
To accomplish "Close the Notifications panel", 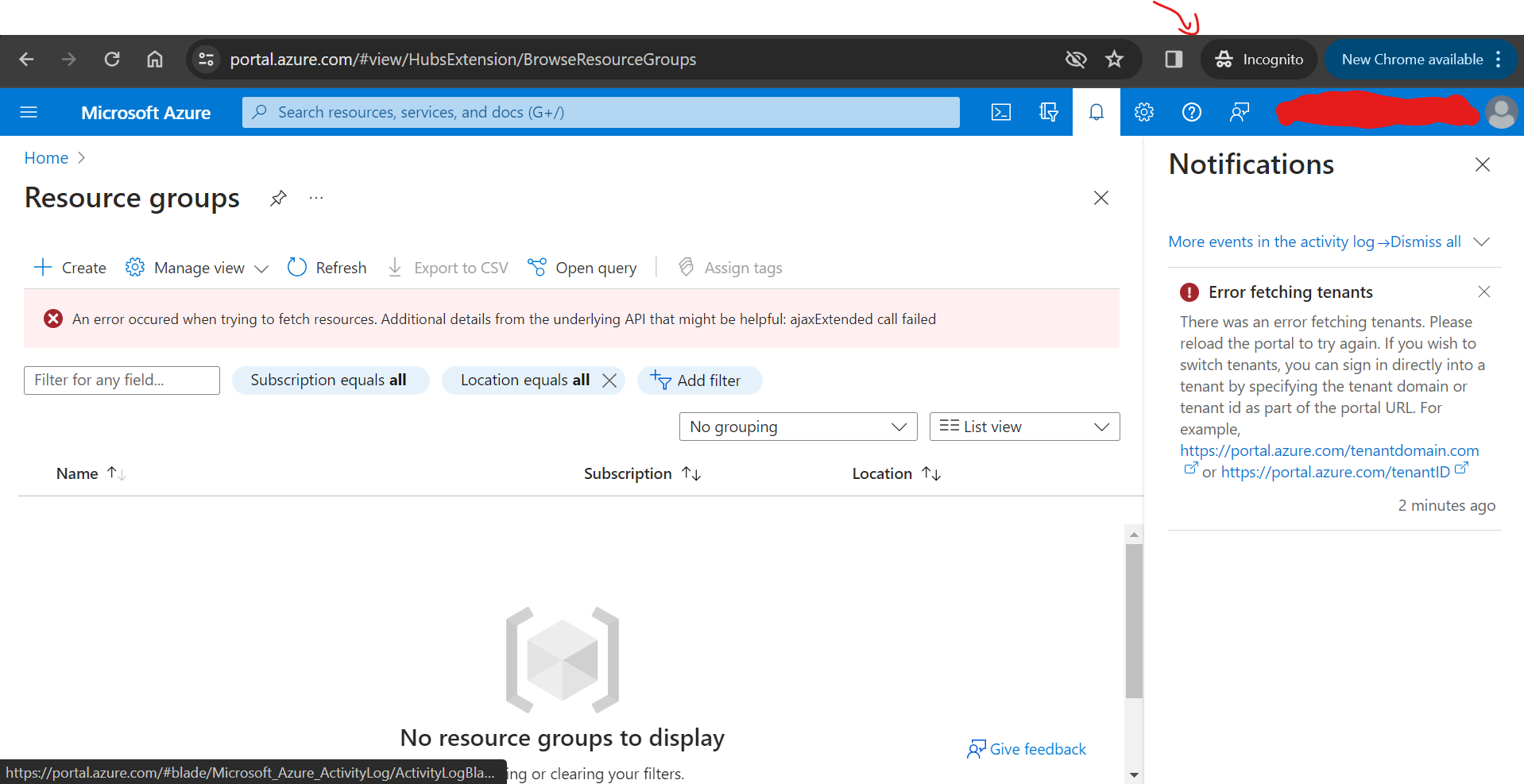I will [1483, 164].
